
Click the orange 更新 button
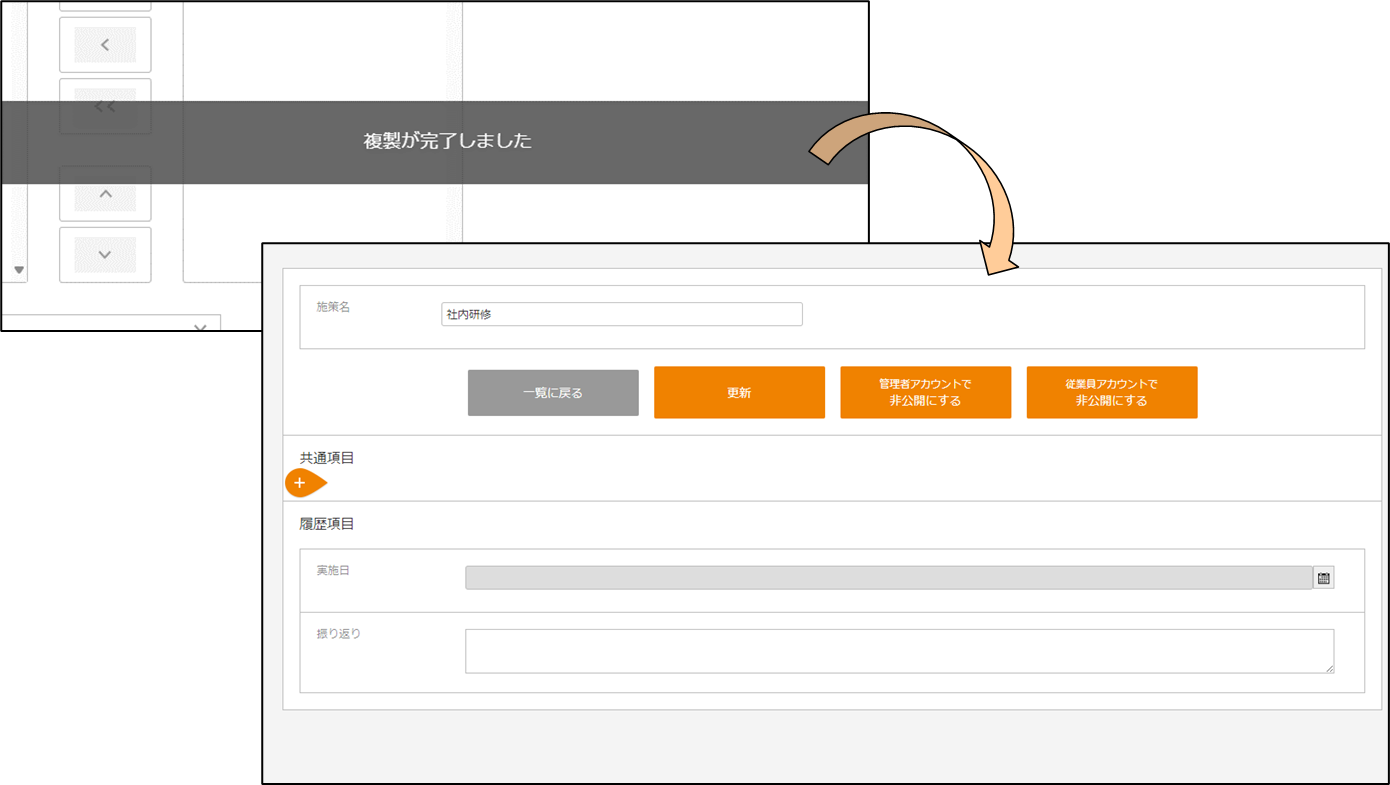click(739, 393)
